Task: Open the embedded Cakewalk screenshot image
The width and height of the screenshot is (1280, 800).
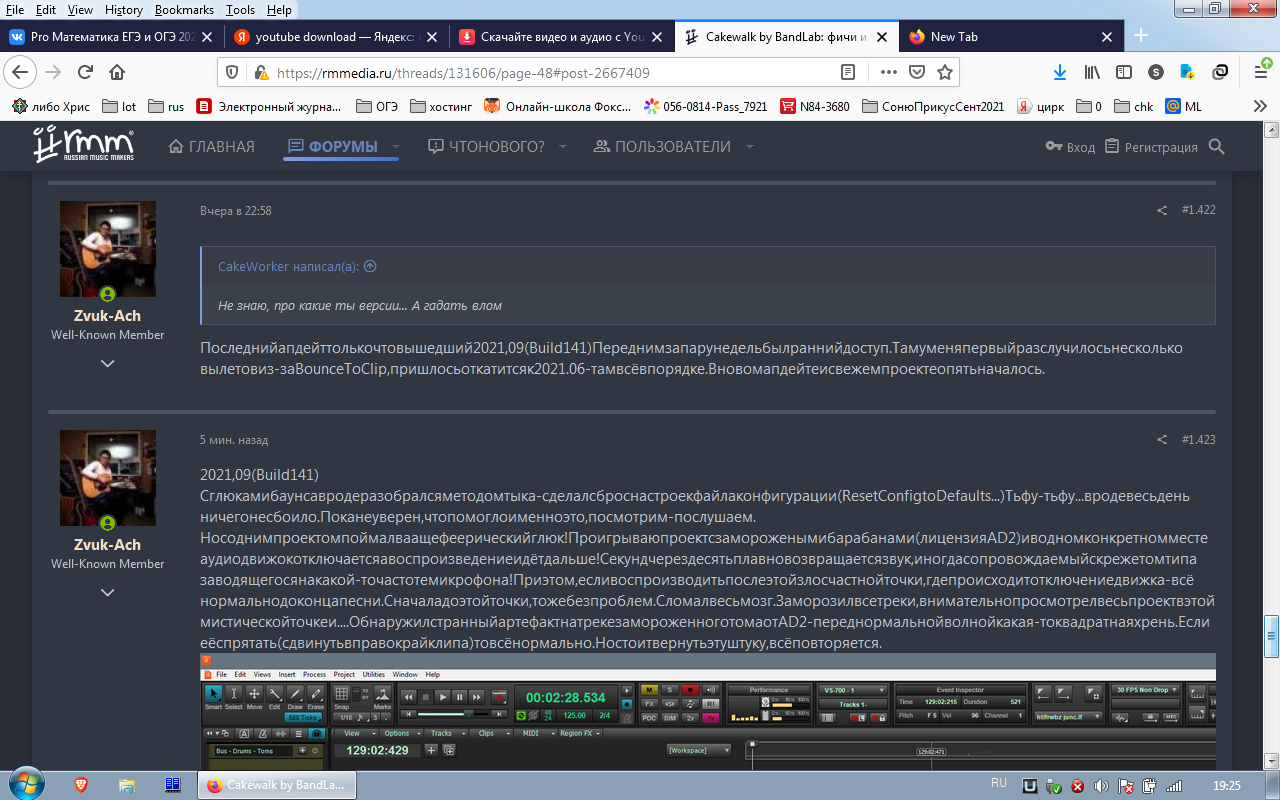Action: pyautogui.click(x=708, y=711)
